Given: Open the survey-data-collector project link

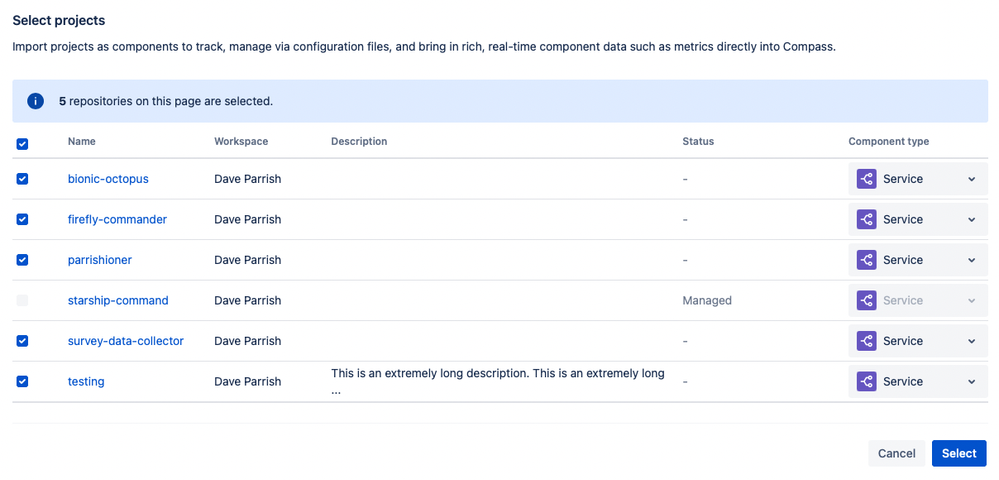Looking at the screenshot, I should pos(126,341).
